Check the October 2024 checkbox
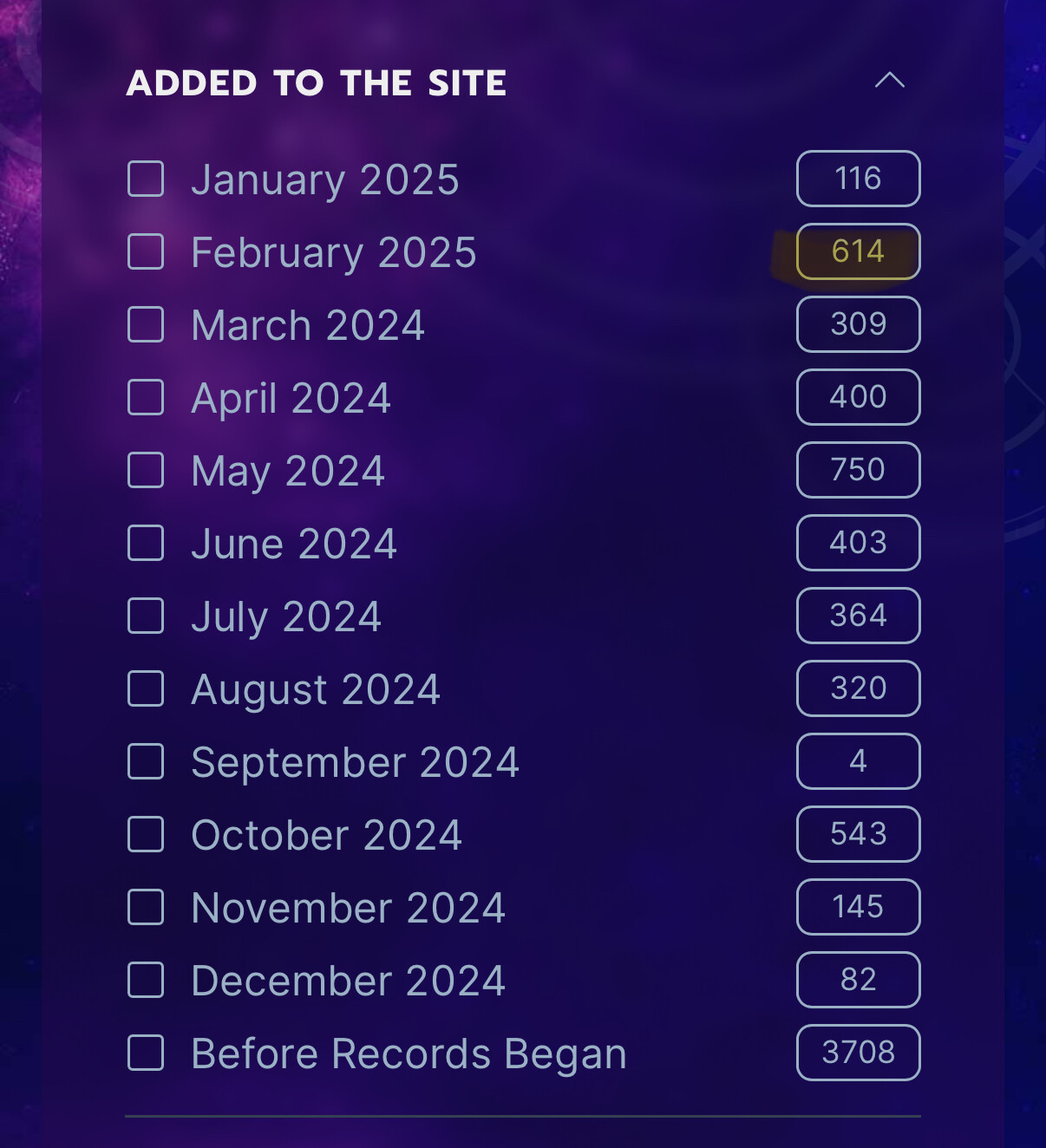 pyautogui.click(x=146, y=834)
